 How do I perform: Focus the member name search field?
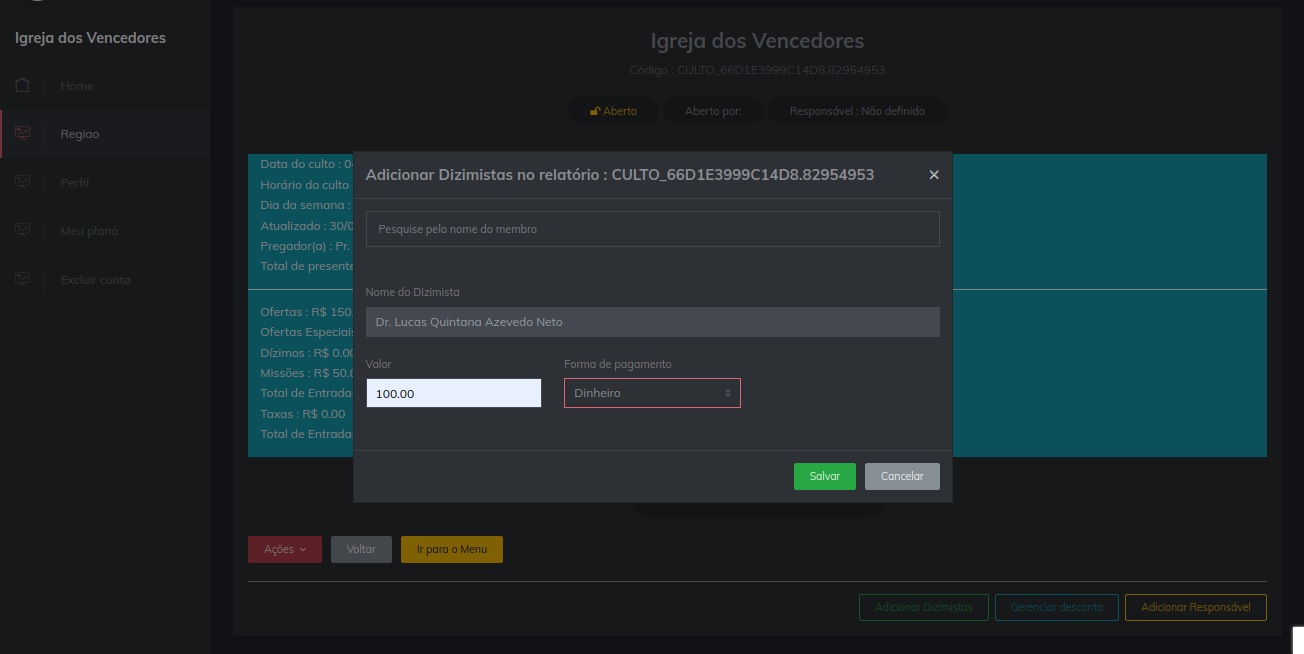652,229
